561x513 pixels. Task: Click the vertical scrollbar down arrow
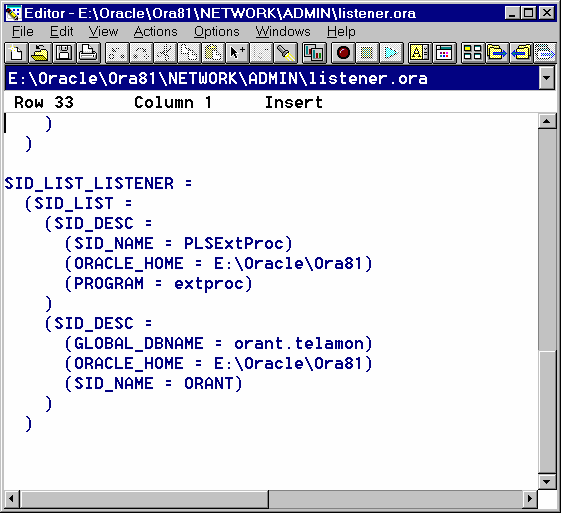click(x=547, y=482)
